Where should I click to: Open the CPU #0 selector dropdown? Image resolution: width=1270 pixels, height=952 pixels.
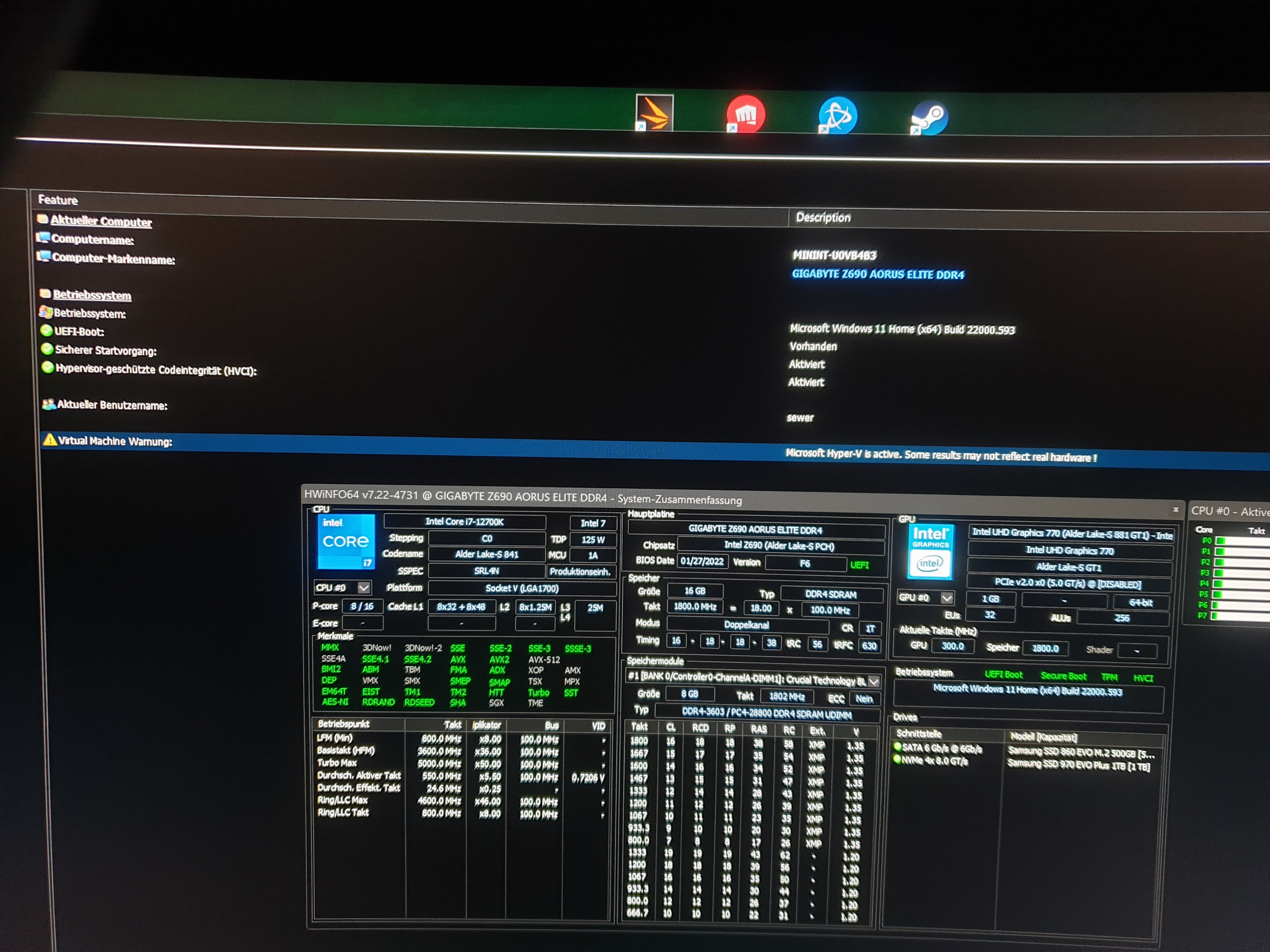pyautogui.click(x=363, y=588)
